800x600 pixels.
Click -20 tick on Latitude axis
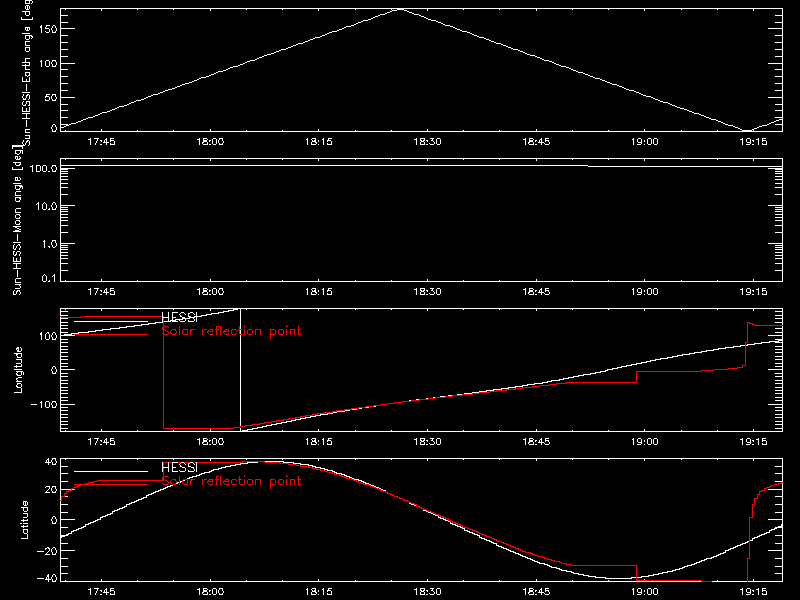pyautogui.click(x=47, y=551)
